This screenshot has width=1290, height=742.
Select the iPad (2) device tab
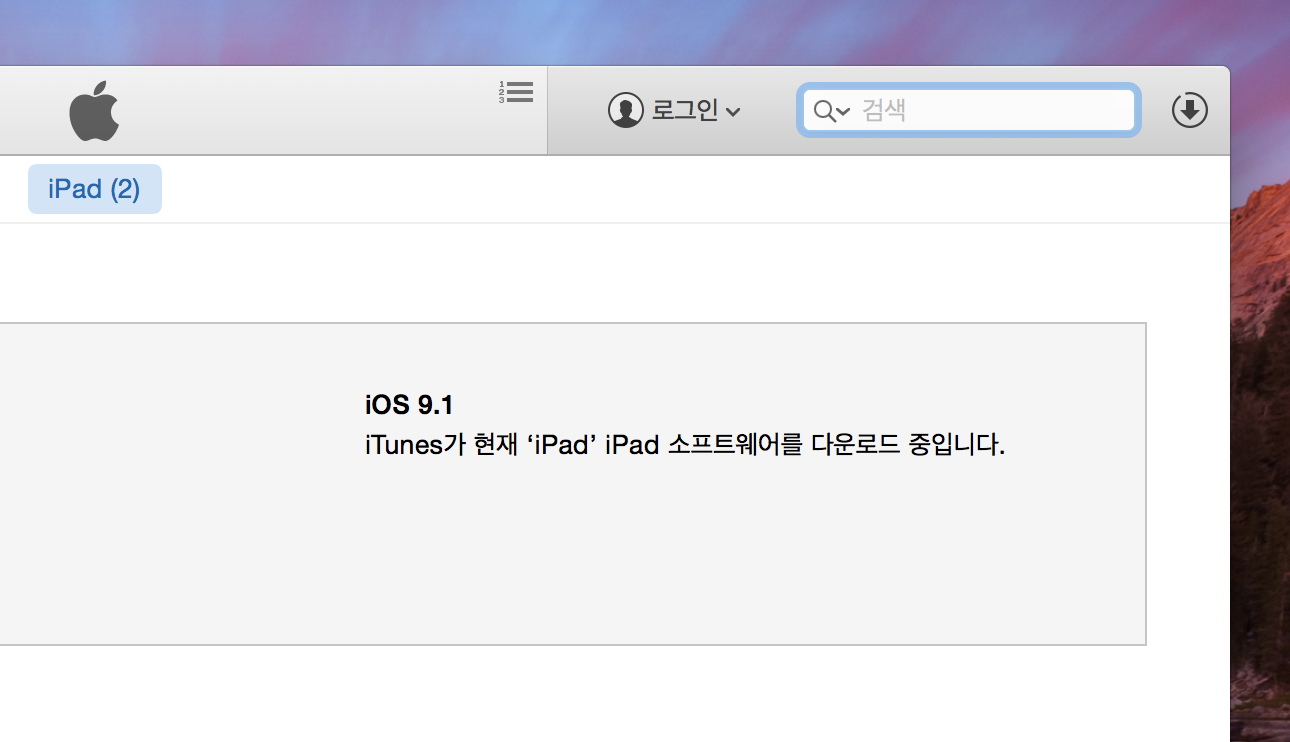[94, 189]
